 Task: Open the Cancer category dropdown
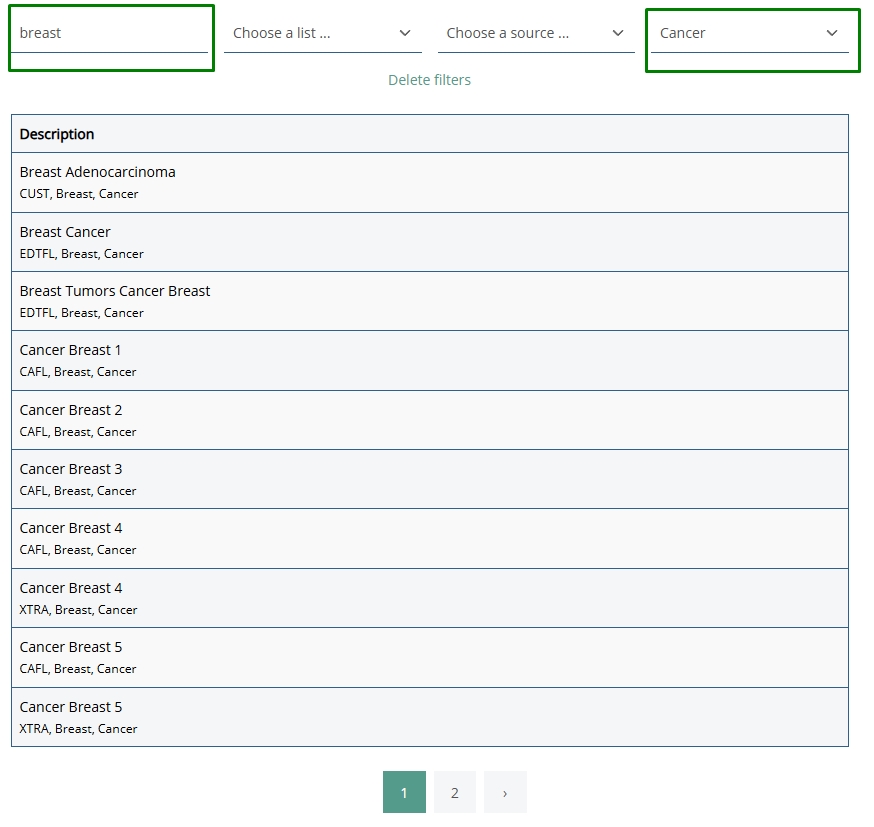tap(749, 33)
